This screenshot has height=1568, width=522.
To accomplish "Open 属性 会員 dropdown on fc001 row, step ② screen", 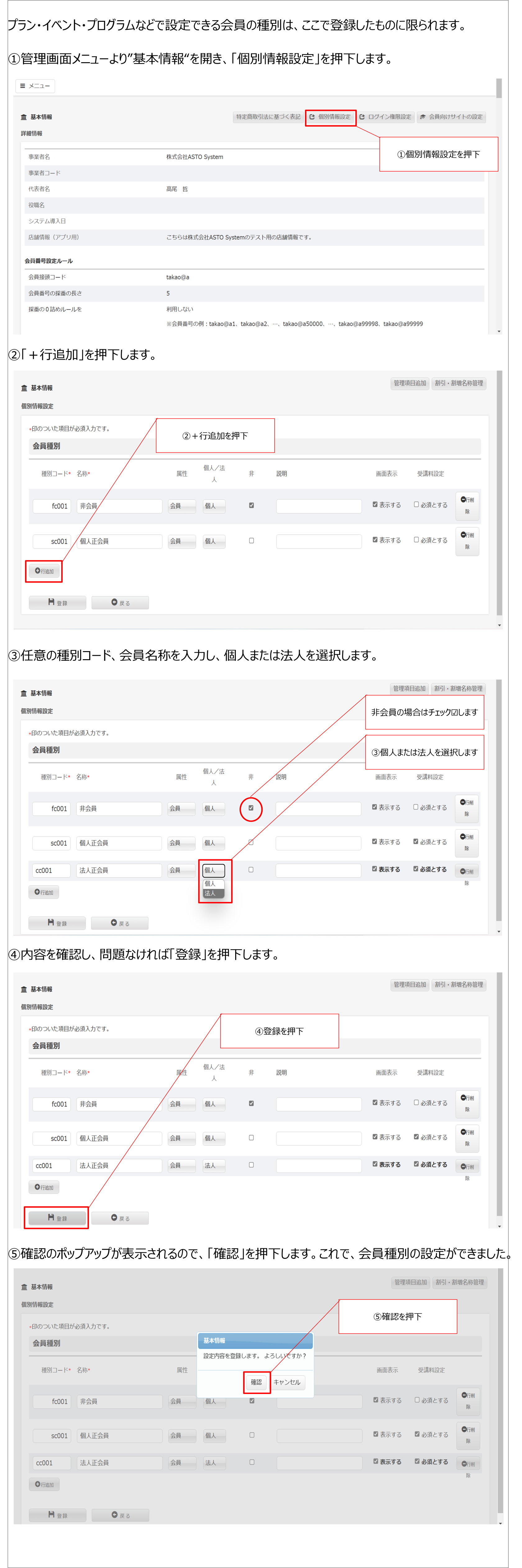I will 182,506.
